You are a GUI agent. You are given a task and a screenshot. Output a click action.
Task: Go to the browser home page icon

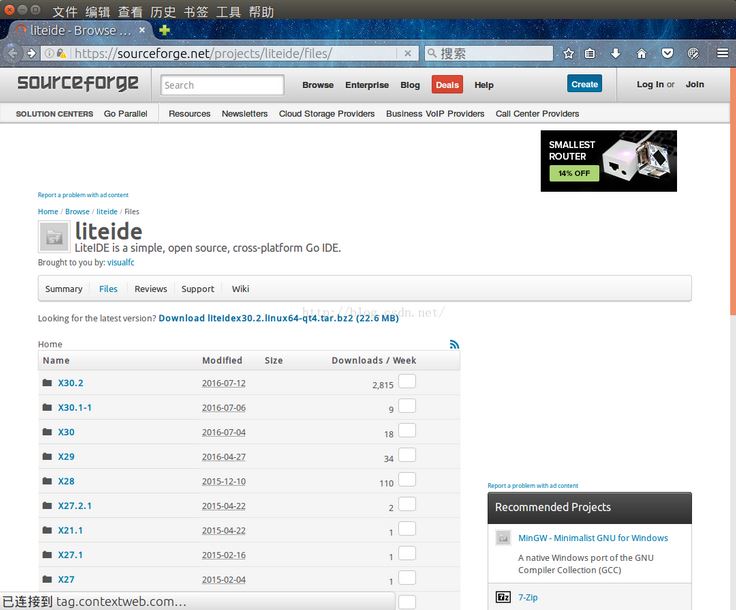tap(641, 53)
